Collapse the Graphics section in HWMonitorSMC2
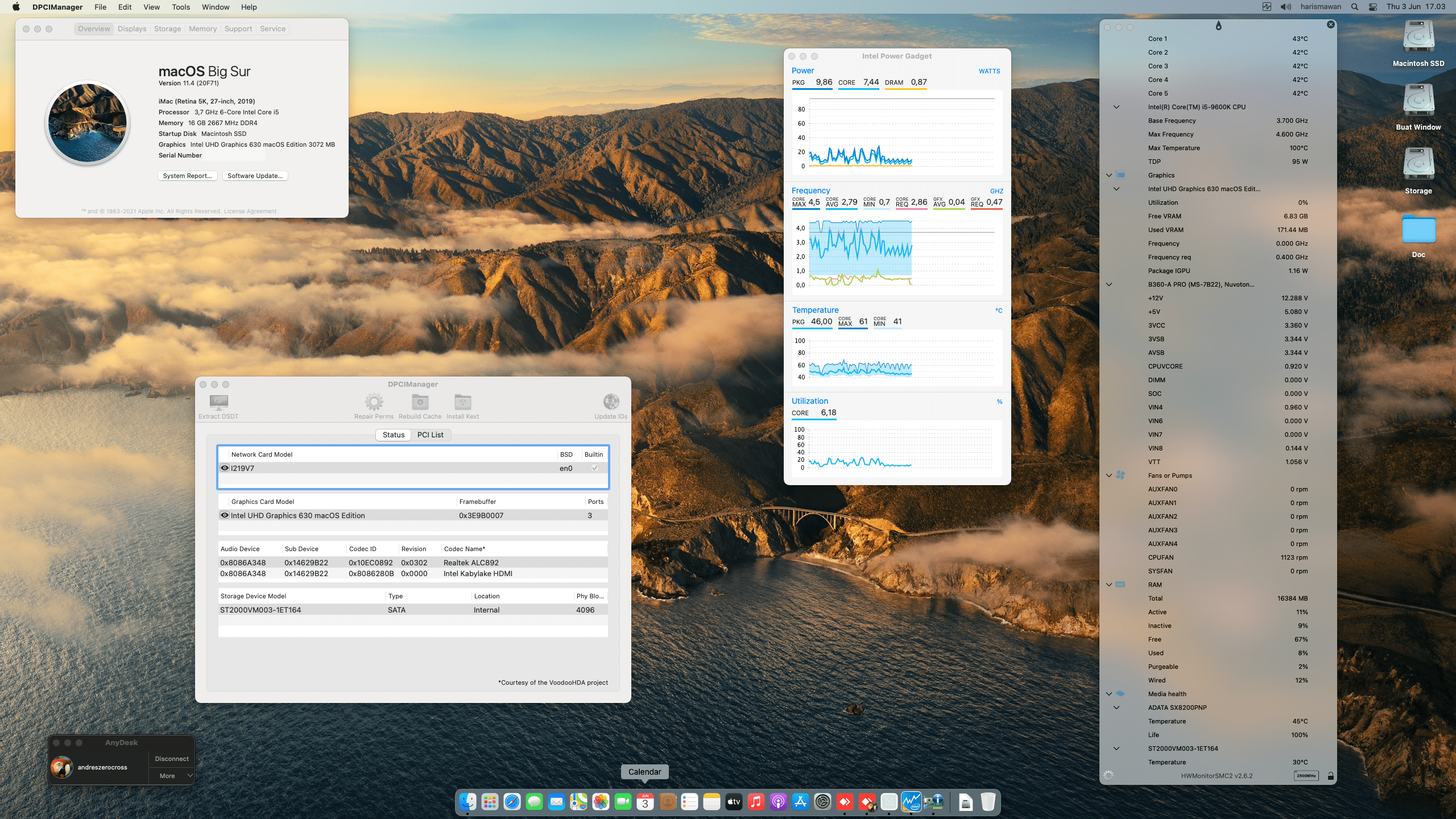Viewport: 1456px width, 819px height. (x=1109, y=175)
